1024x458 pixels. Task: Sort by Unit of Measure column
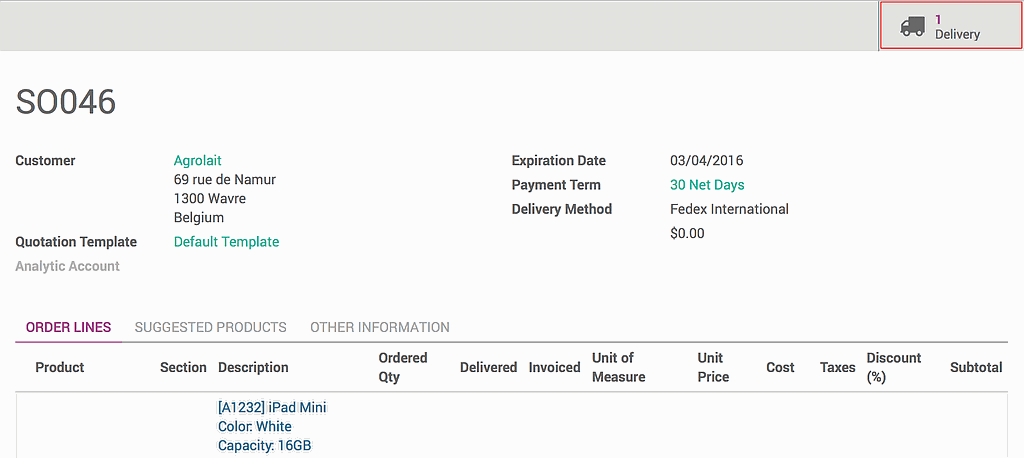618,367
